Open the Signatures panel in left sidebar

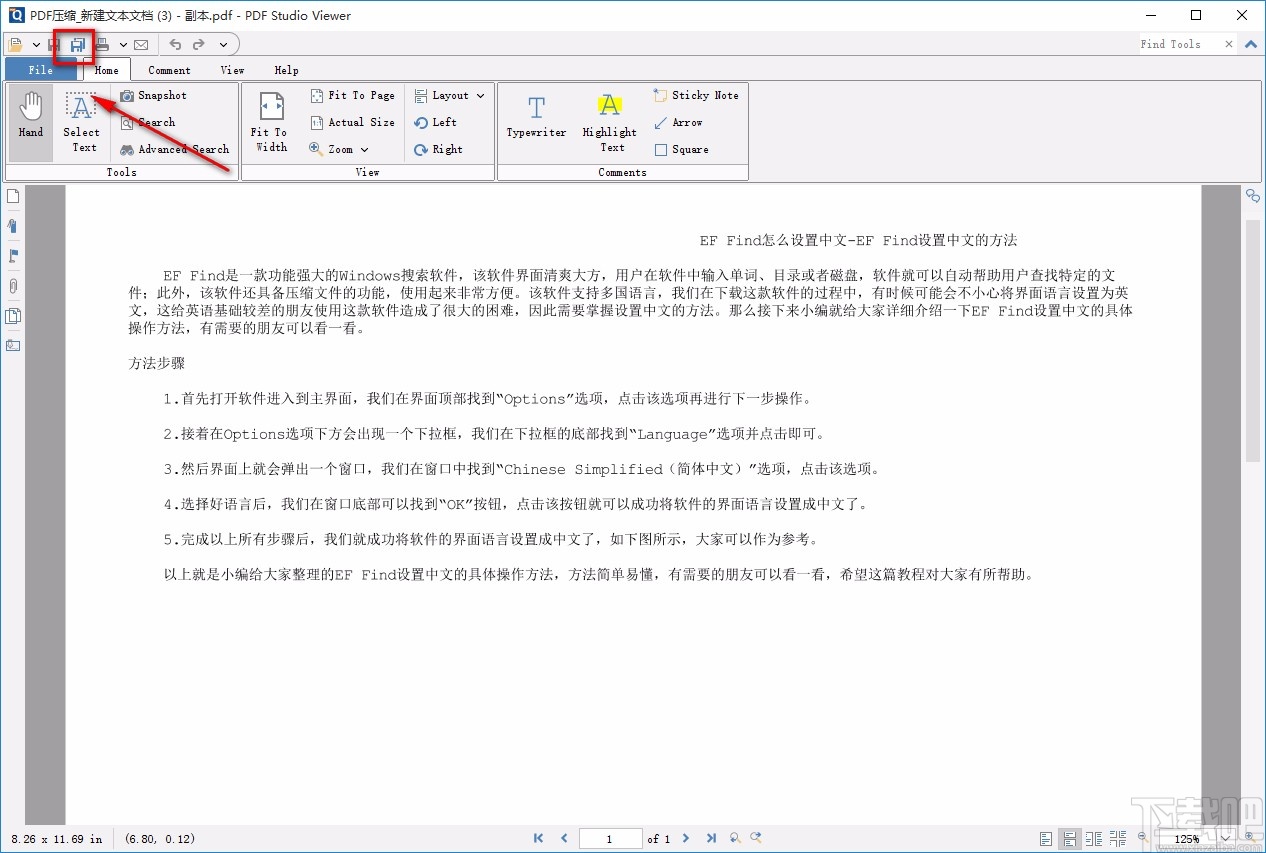coord(13,346)
